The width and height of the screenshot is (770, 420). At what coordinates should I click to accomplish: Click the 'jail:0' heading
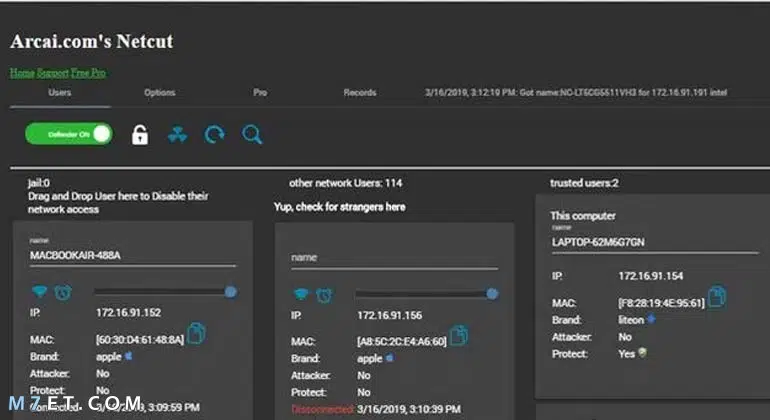(x=39, y=183)
